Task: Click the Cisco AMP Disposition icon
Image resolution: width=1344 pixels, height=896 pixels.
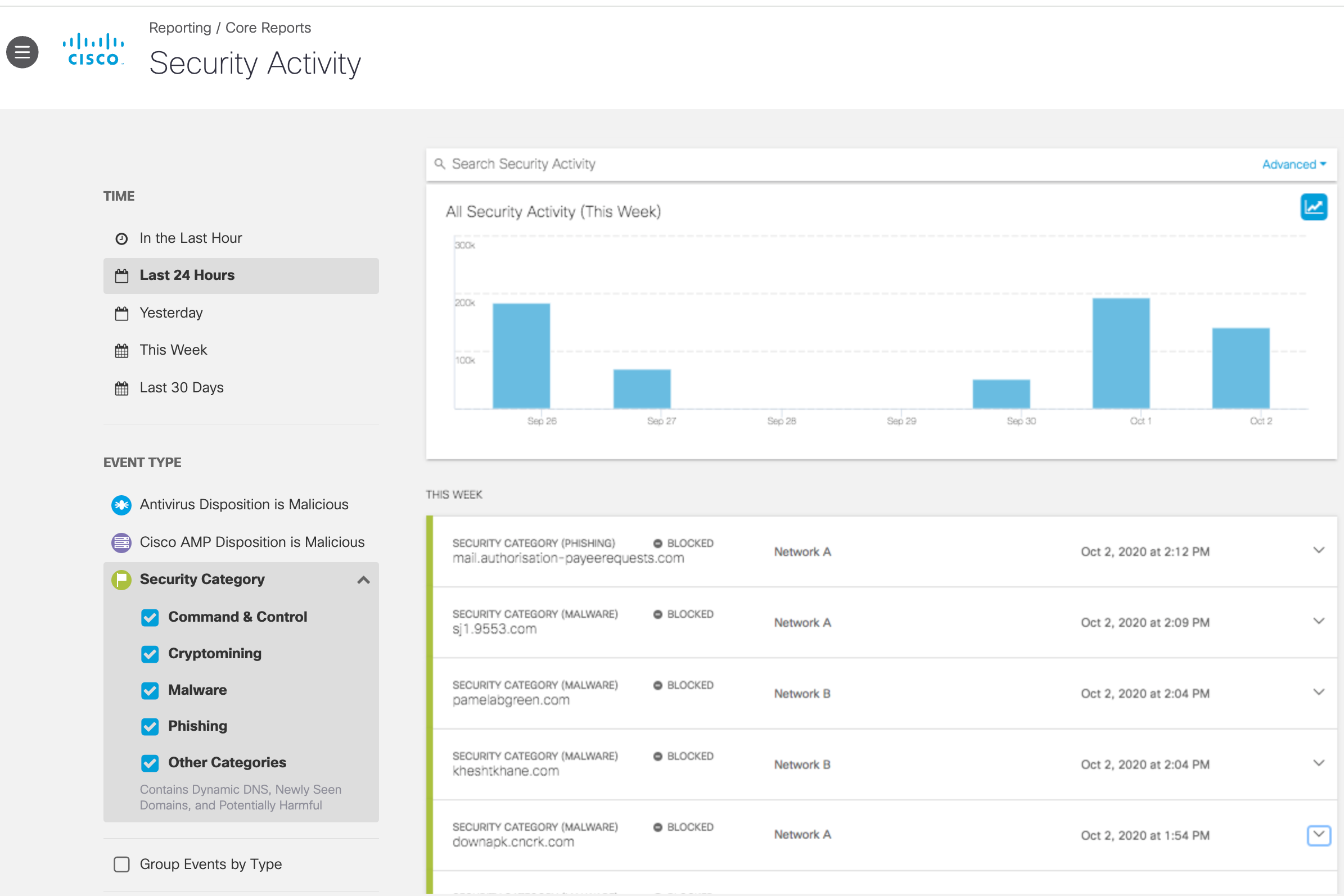Action: pos(121,543)
